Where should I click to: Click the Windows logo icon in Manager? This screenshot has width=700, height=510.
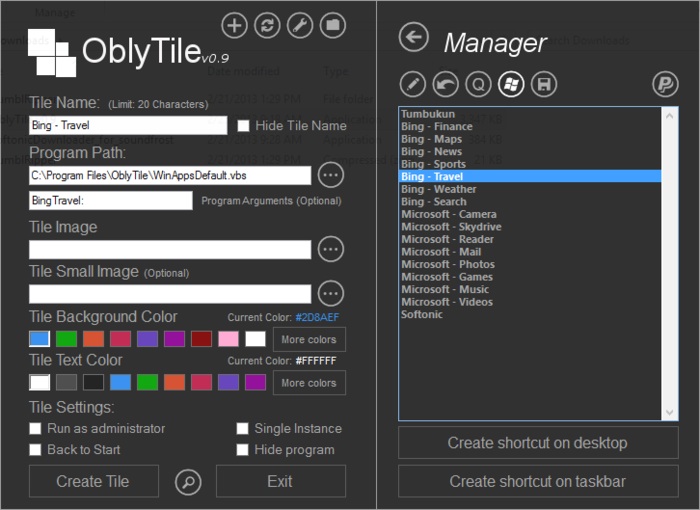pos(511,85)
